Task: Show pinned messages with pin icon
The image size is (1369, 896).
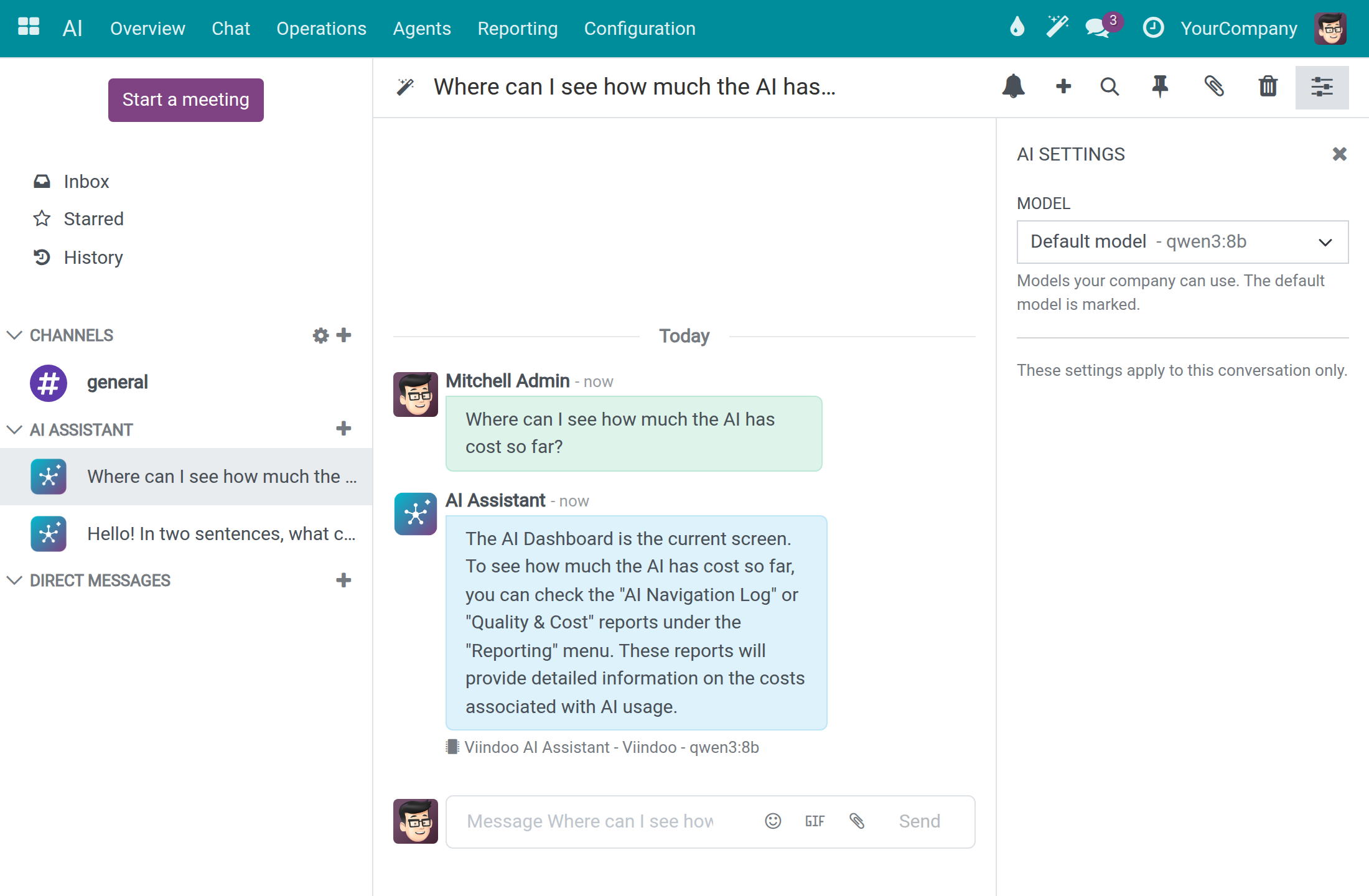Action: coord(1160,86)
